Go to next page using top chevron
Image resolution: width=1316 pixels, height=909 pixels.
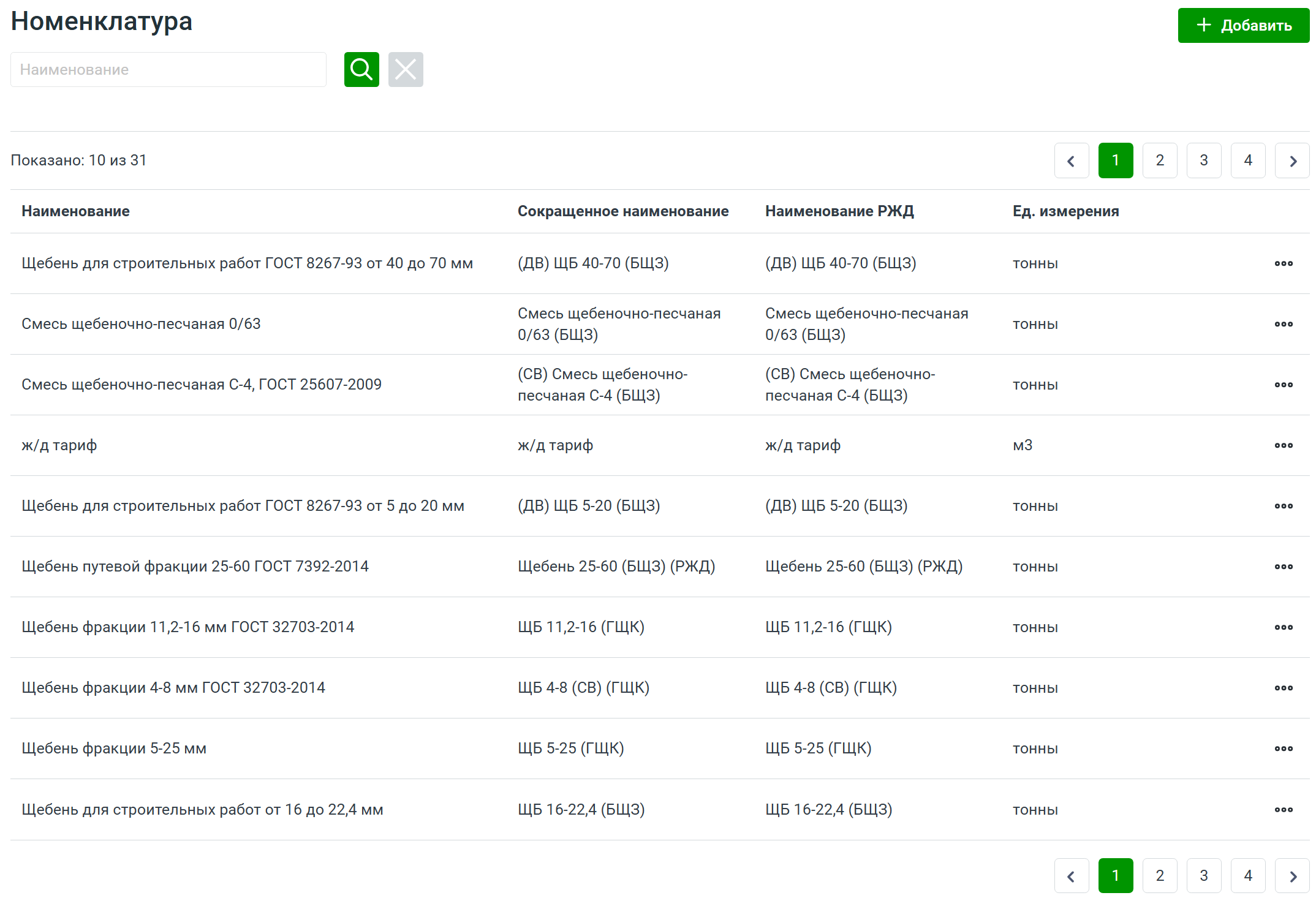click(x=1292, y=160)
